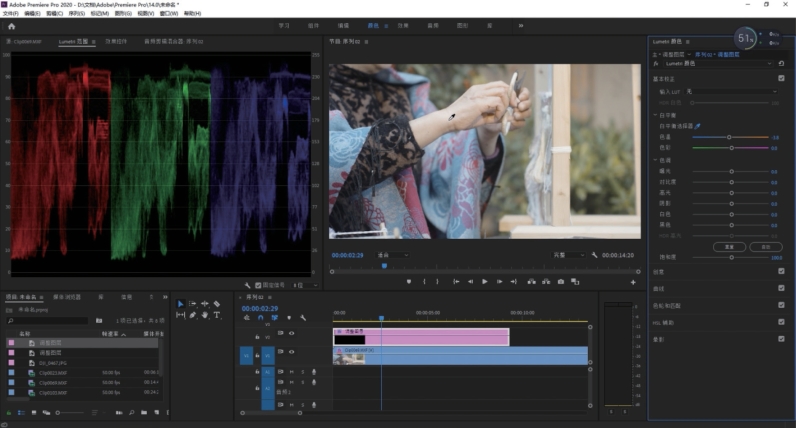Toggle Snap in timeline (magnet icon)
The image size is (796, 428).
point(260,318)
